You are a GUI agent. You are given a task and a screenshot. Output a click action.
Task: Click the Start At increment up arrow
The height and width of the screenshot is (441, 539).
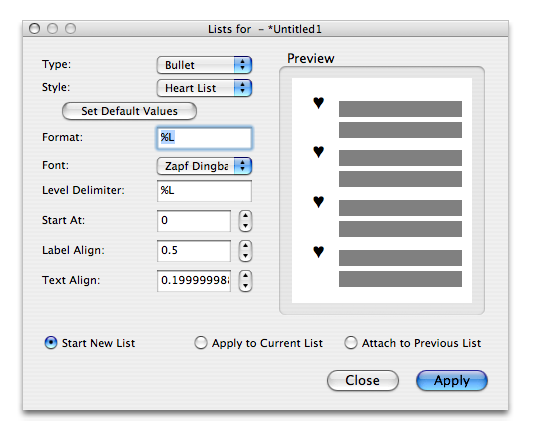(x=245, y=216)
